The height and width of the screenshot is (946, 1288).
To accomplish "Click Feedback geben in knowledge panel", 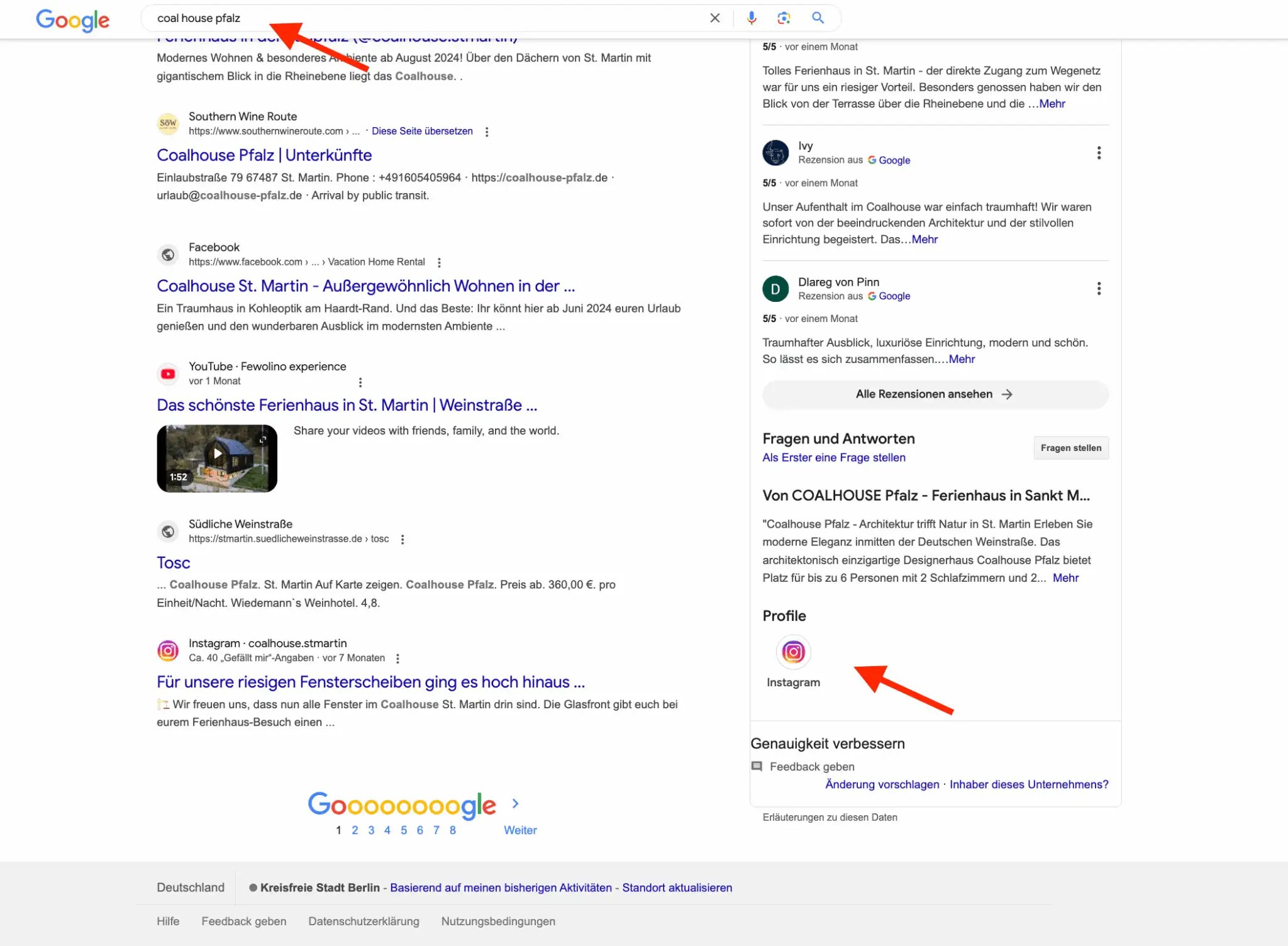I will point(812,767).
